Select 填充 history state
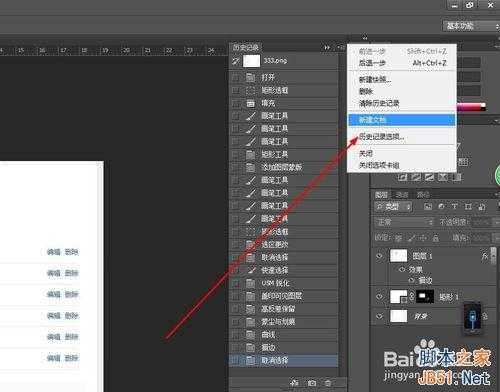Viewport: 500px width, 392px height. click(284, 103)
